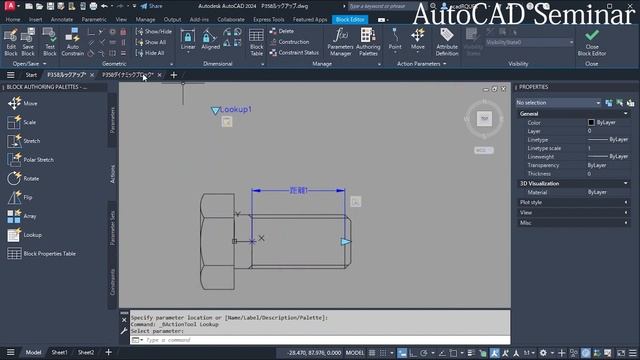Apply Auto Constrain
640x360 pixels.
click(x=73, y=42)
